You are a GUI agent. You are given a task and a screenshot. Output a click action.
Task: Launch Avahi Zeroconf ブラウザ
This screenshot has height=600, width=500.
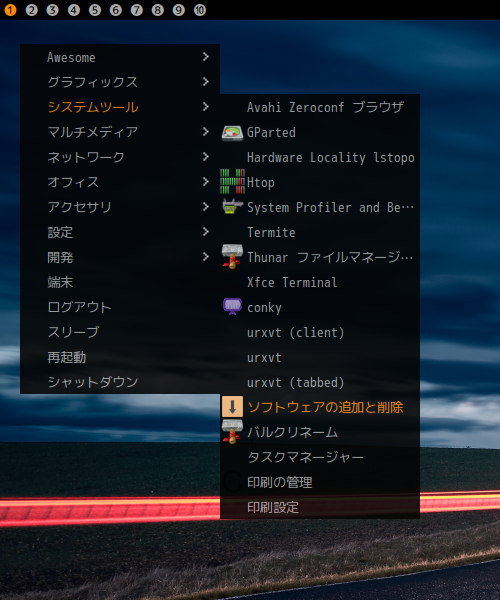click(x=320, y=107)
